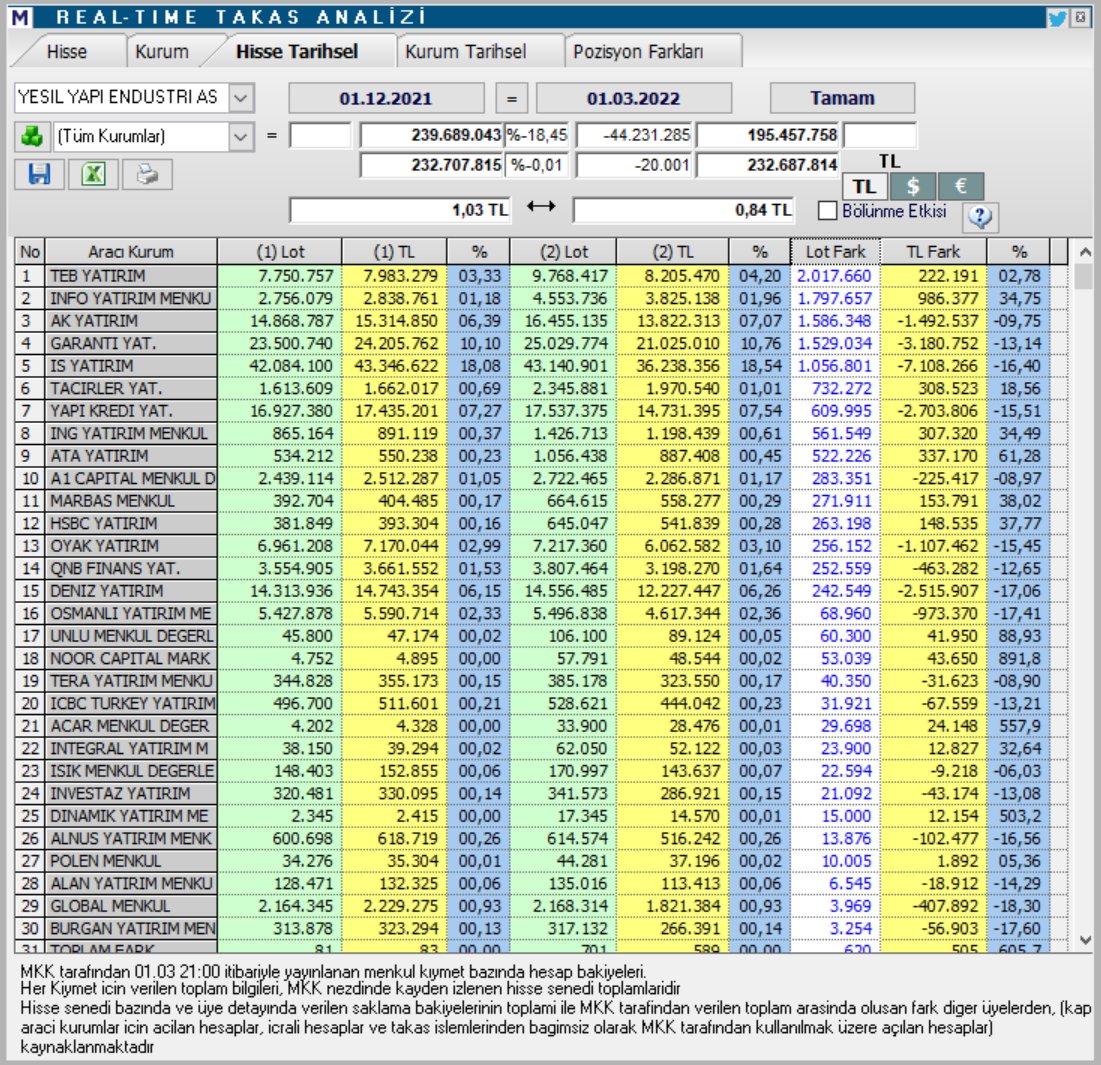The image size is (1101, 1065).
Task: Open the Hisse tab
Action: click(67, 52)
